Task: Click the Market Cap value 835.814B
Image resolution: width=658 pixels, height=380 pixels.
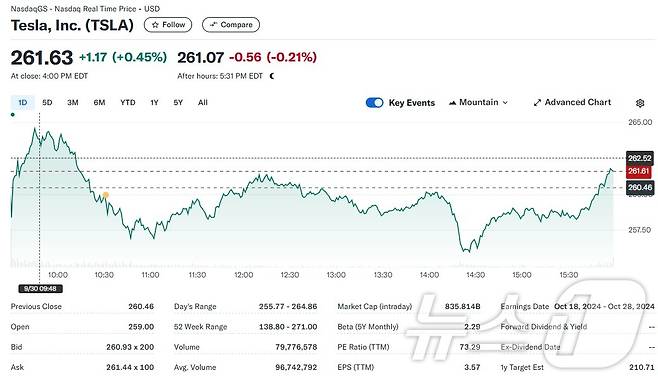Action: (x=462, y=306)
